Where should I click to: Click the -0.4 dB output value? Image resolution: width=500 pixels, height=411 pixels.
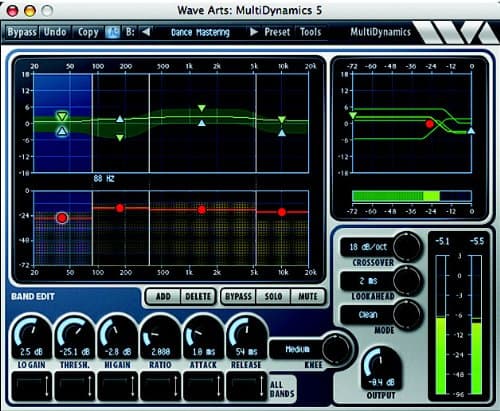381,382
